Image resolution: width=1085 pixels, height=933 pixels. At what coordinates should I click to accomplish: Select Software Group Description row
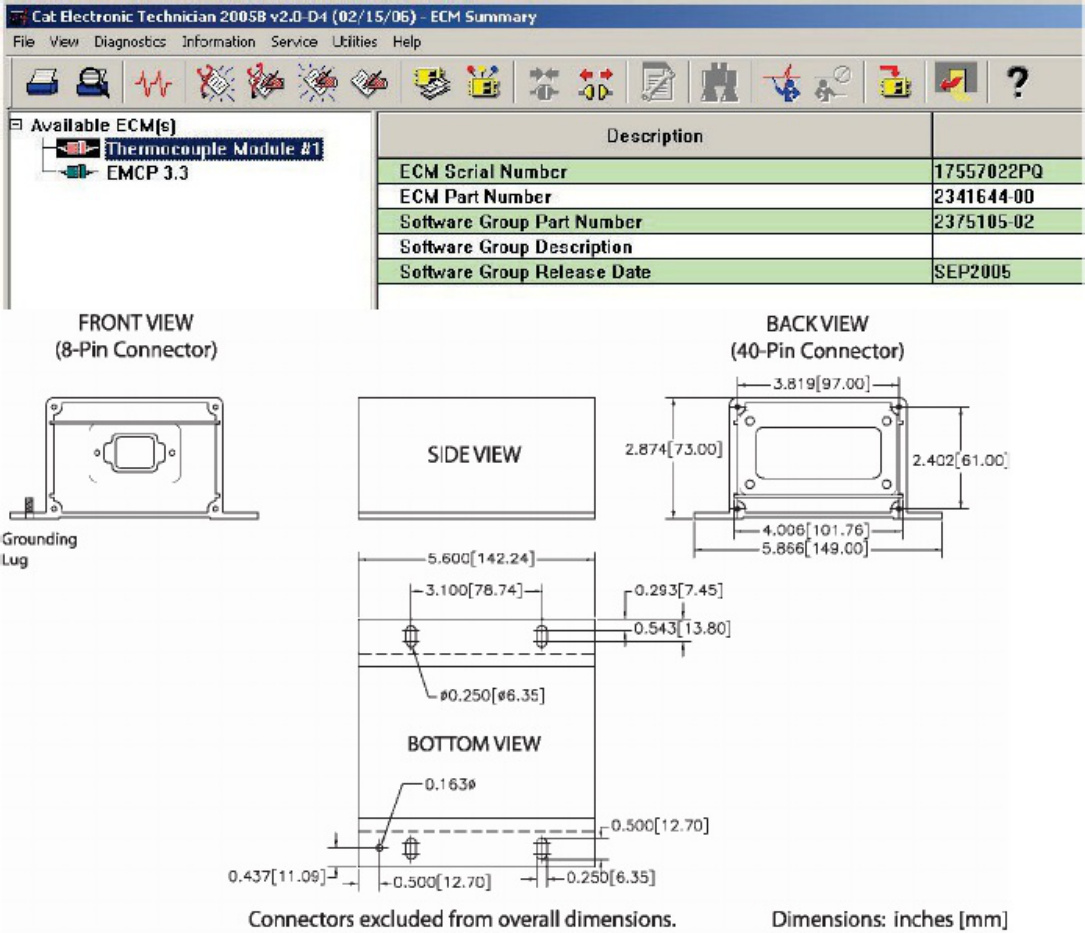click(730, 246)
